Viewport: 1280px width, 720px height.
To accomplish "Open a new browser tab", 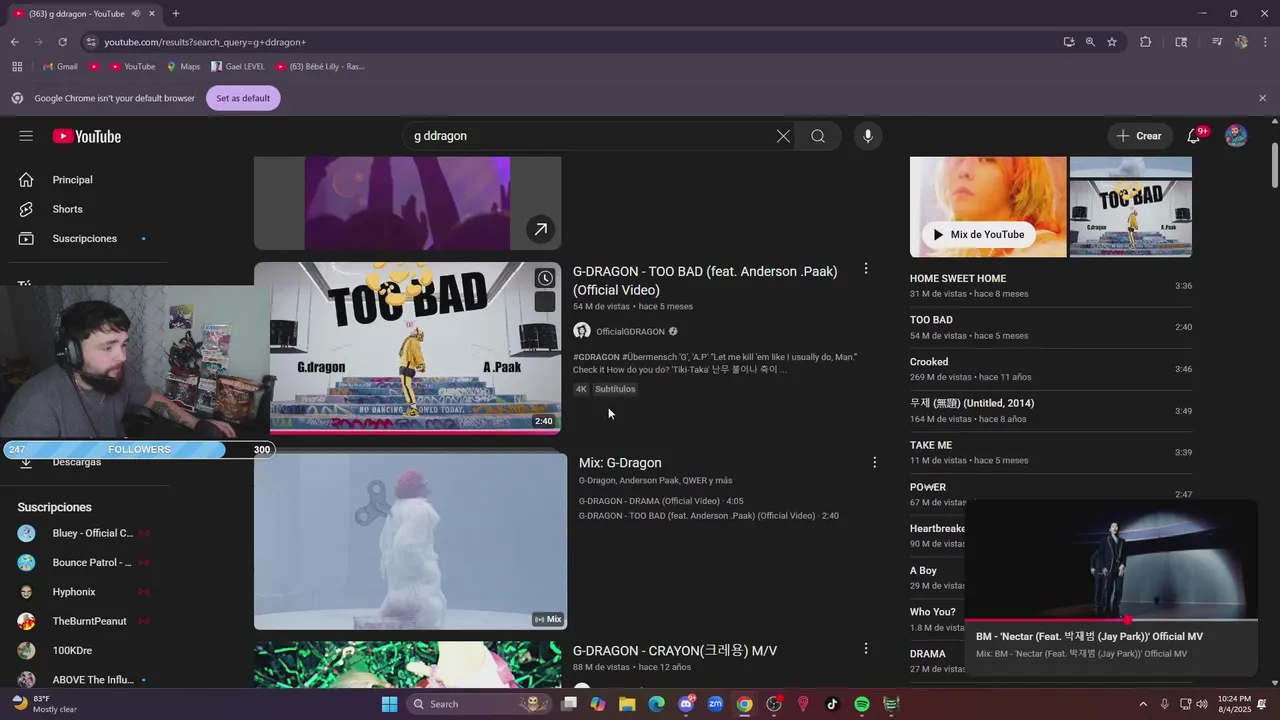I will (x=176, y=14).
